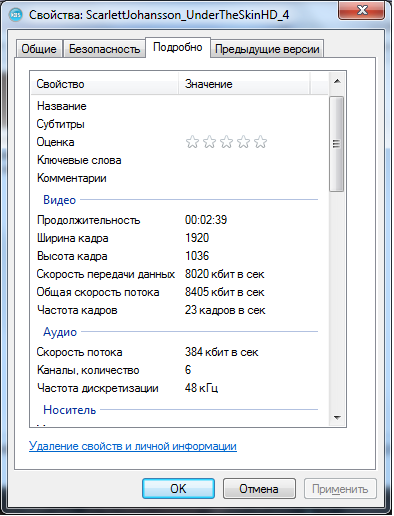Click the Носитель section header

(x=70, y=410)
